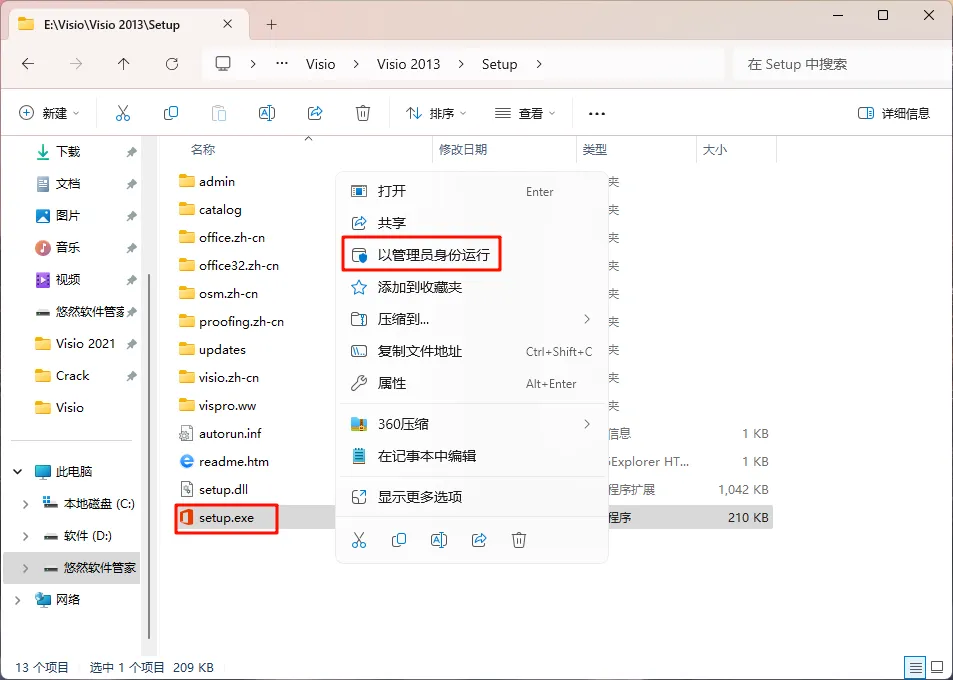Choose 属性 from the context menu
The image size is (953, 680).
pos(472,383)
